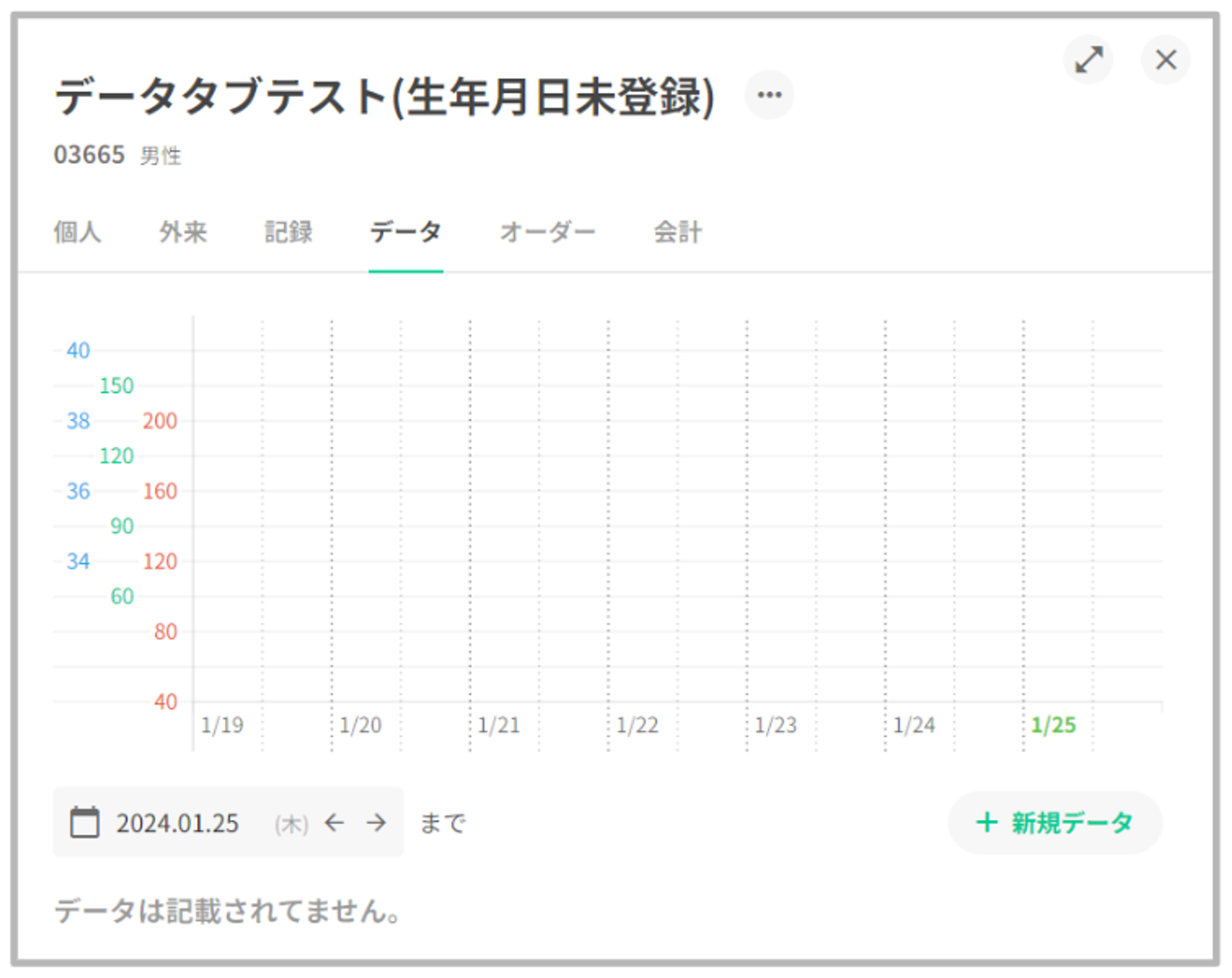Click the plus icon for new data
1232x978 pixels.
987,822
